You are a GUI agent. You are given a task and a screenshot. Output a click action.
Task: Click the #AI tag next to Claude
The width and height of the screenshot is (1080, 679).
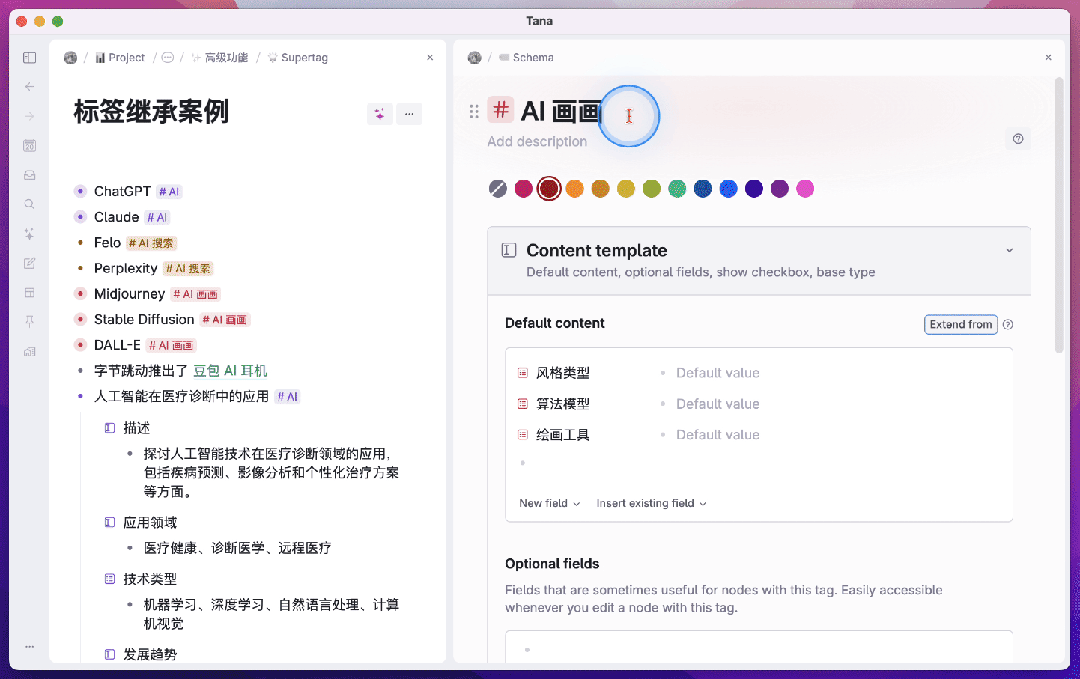(157, 218)
